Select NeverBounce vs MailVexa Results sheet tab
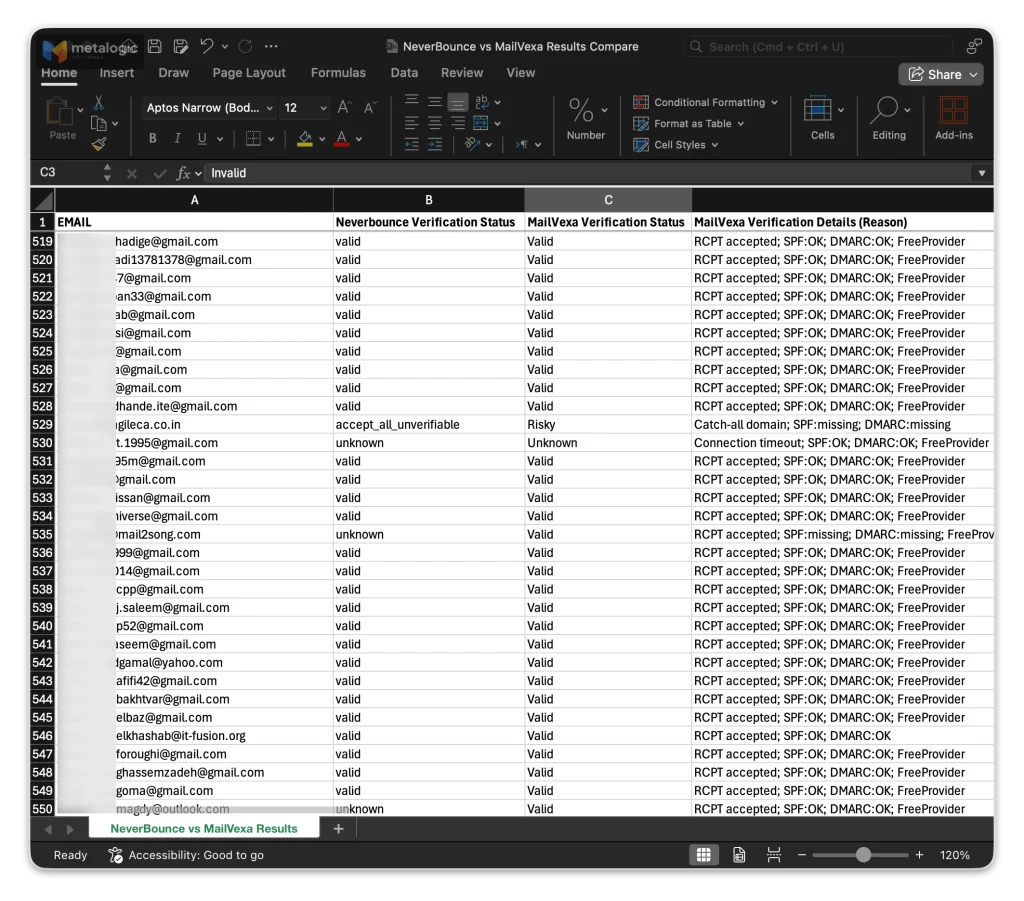 coord(204,829)
